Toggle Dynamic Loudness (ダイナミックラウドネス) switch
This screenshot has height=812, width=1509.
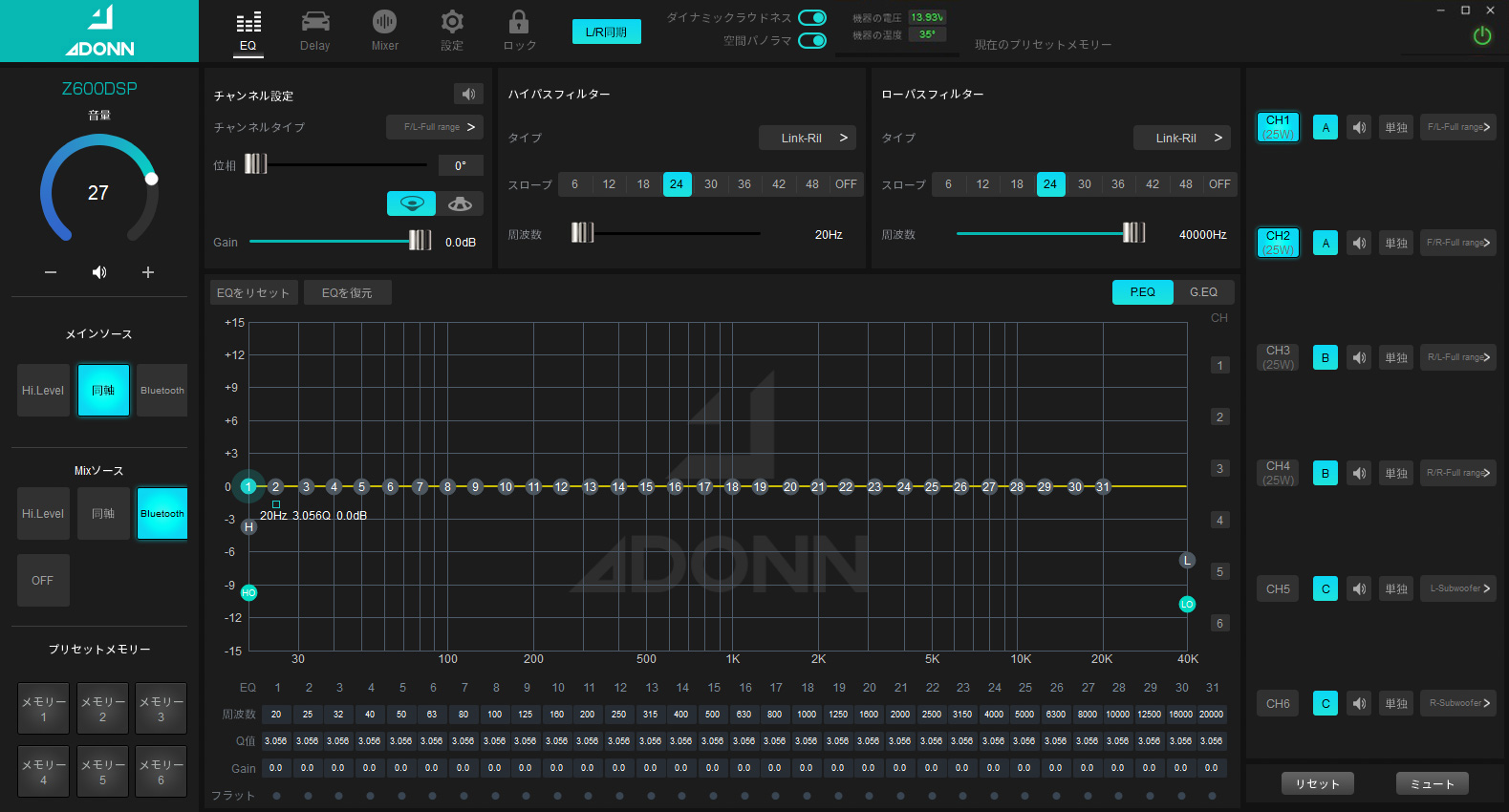(812, 17)
